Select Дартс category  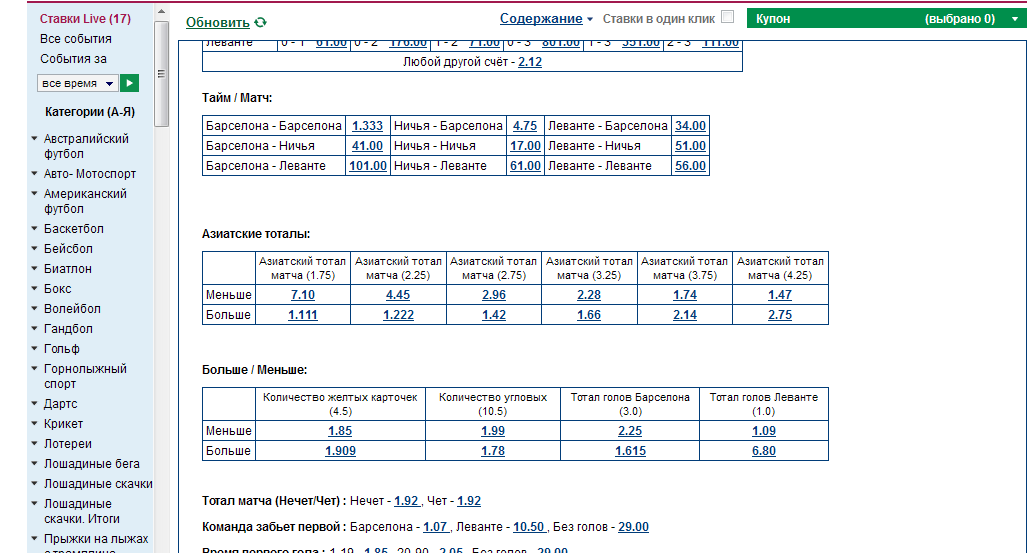pos(61,404)
